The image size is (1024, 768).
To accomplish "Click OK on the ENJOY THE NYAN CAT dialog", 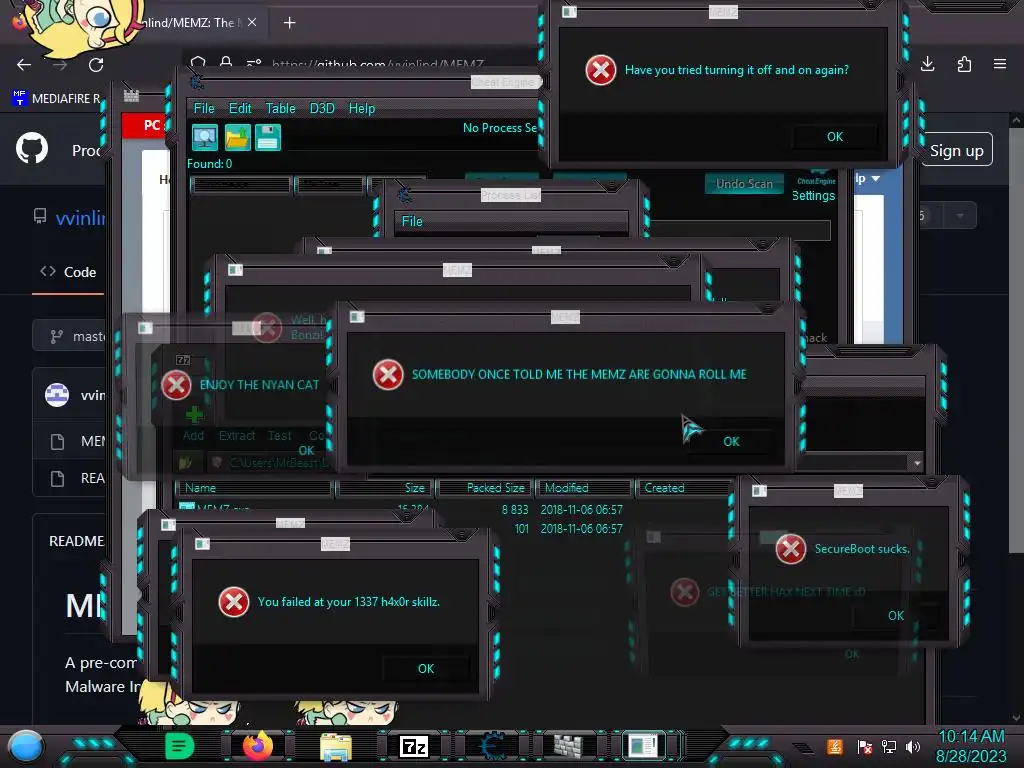I will (x=306, y=451).
